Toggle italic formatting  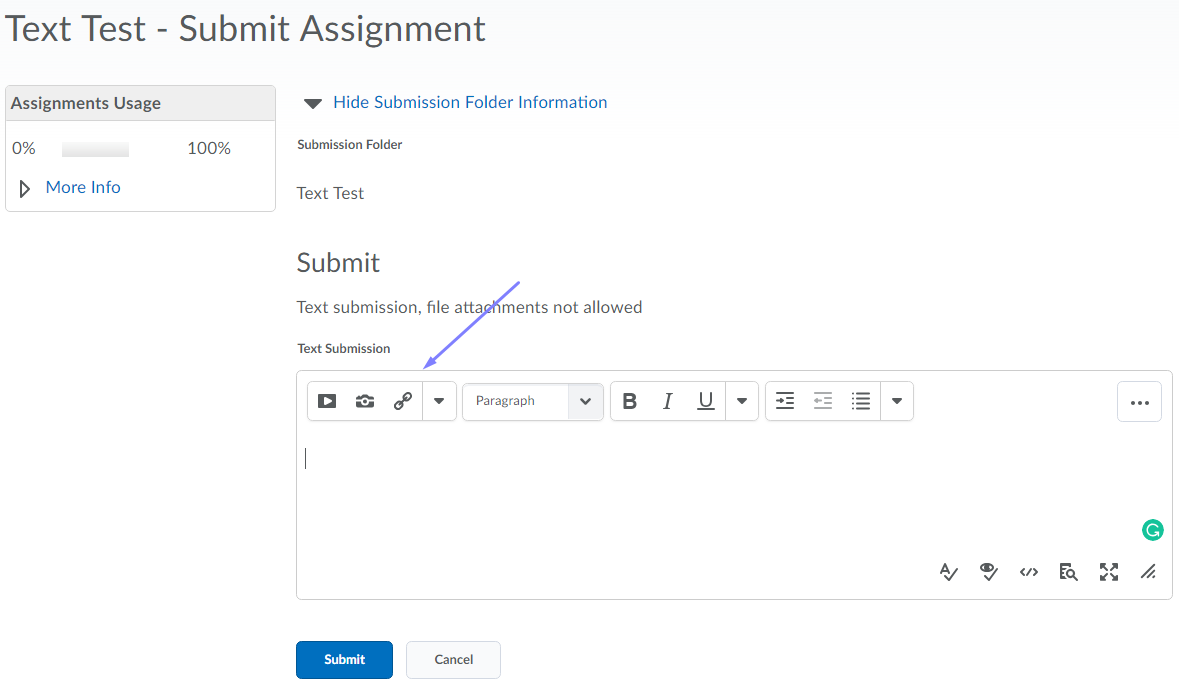click(x=667, y=401)
